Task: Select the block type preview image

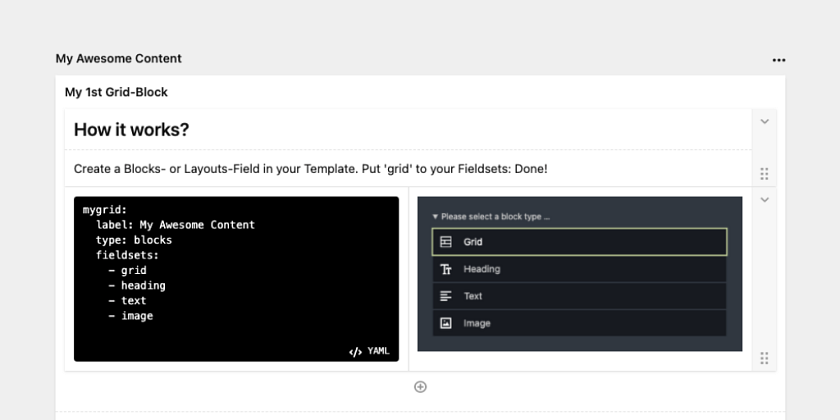Action: (x=580, y=274)
